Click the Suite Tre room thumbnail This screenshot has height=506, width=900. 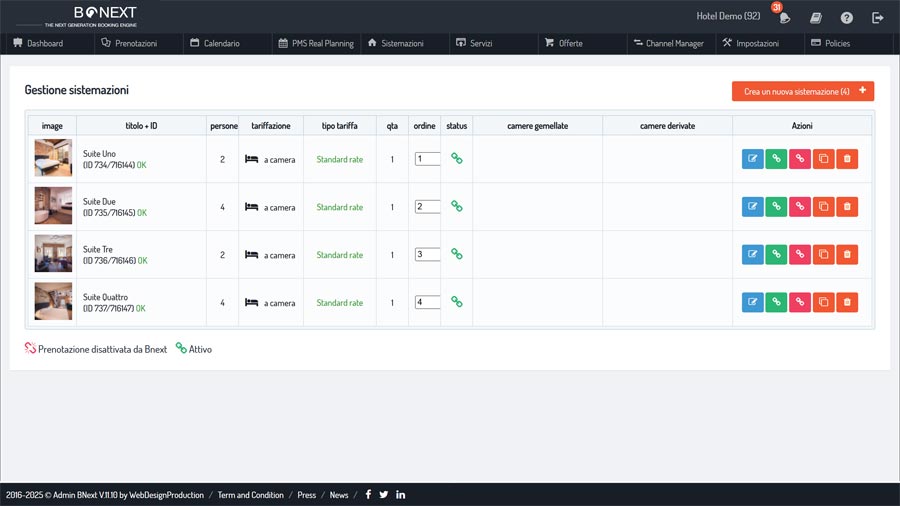53,254
